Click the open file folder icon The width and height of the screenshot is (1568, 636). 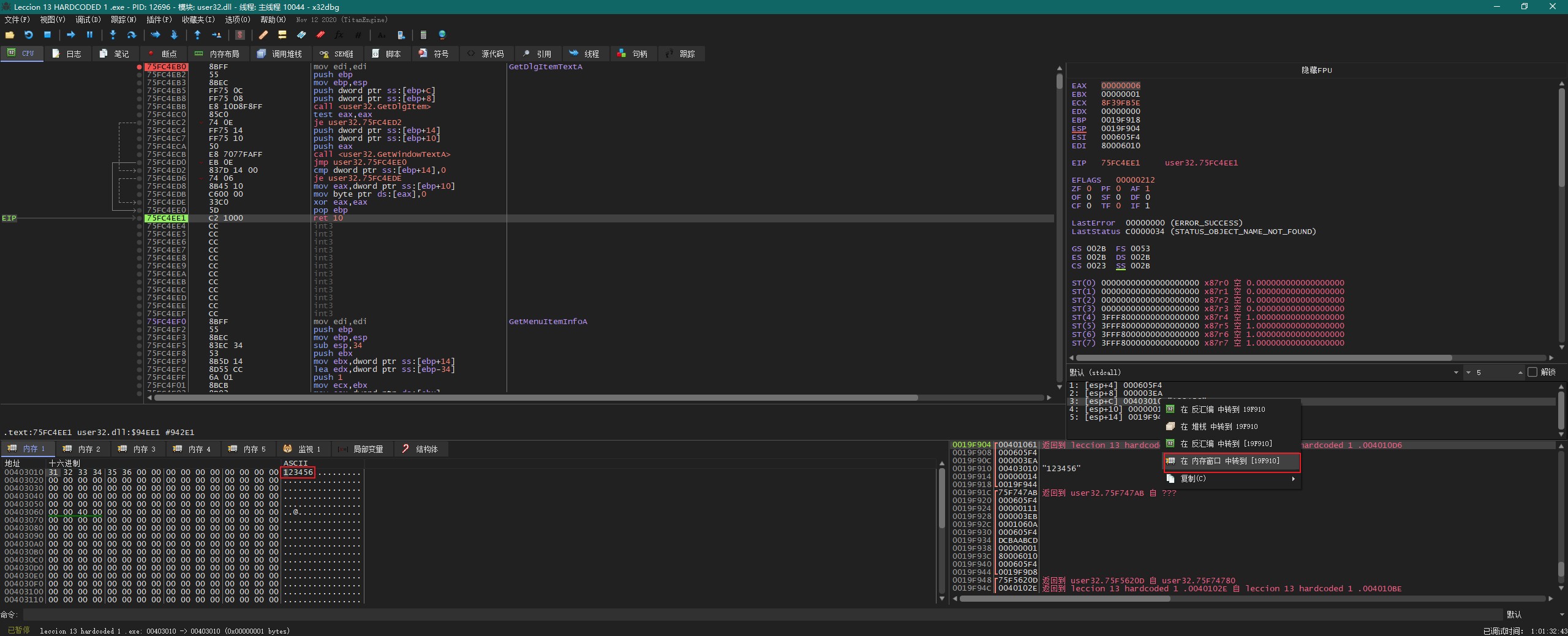tap(9, 35)
